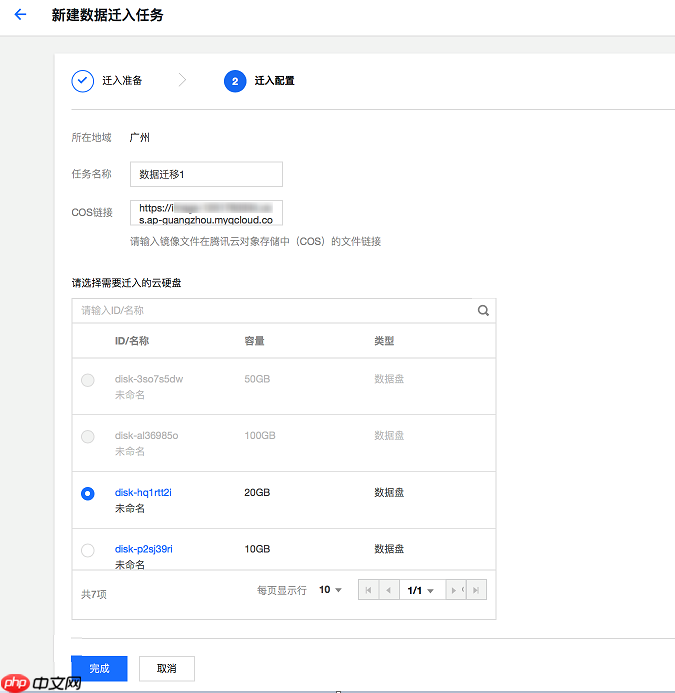This screenshot has height=693, width=675.
Task: Select radio button for disk-p2sj39ri
Action: point(88,550)
